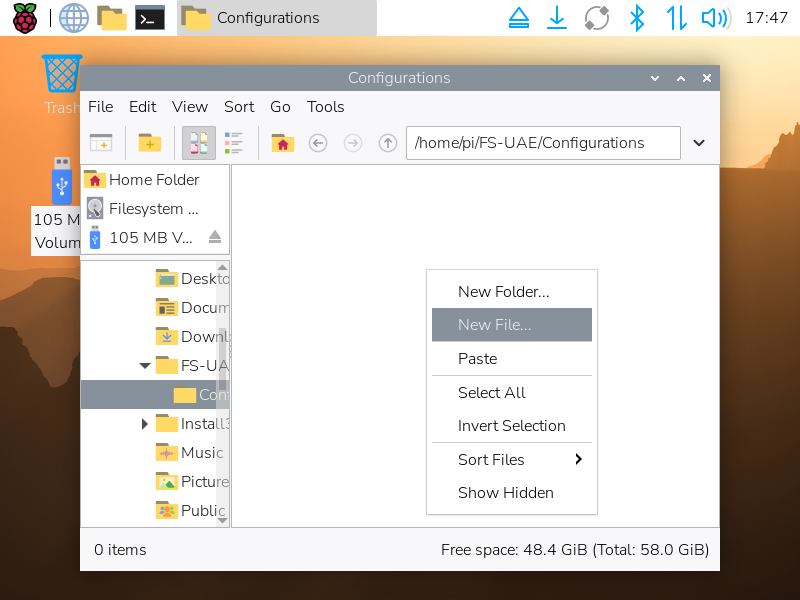800x600 pixels.
Task: Launch the web browser from the taskbar
Action: (x=73, y=18)
